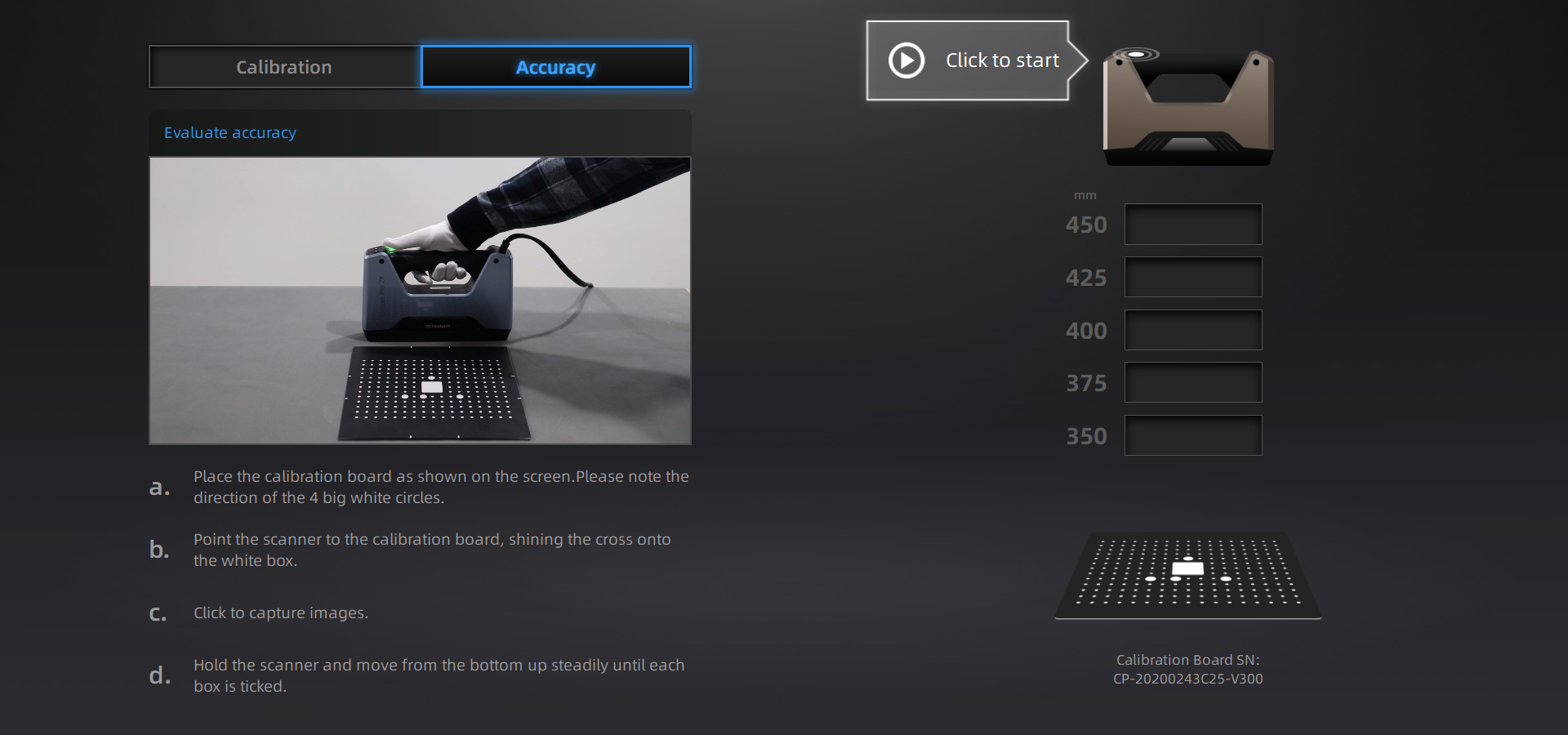Click the white box on the calibration board graphic

(1186, 567)
